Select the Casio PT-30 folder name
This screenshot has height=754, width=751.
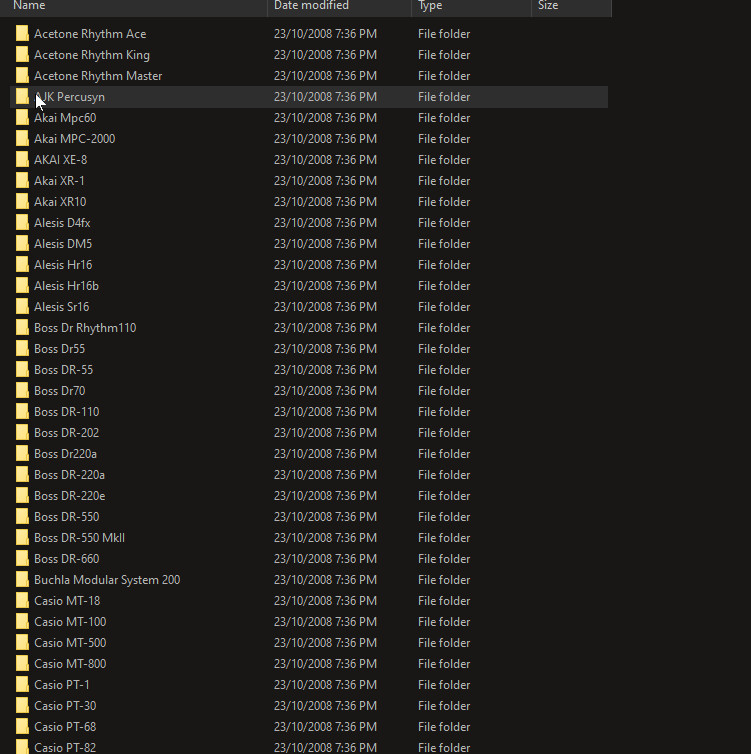(65, 706)
